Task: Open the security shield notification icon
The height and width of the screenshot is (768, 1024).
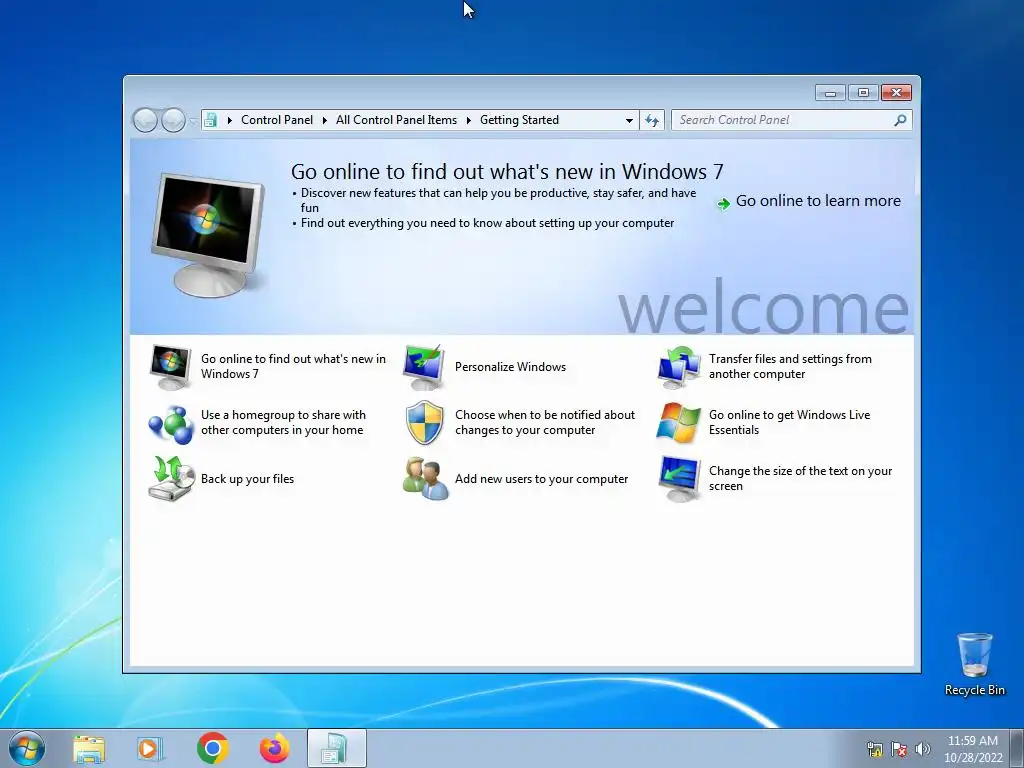Action: tap(424, 423)
